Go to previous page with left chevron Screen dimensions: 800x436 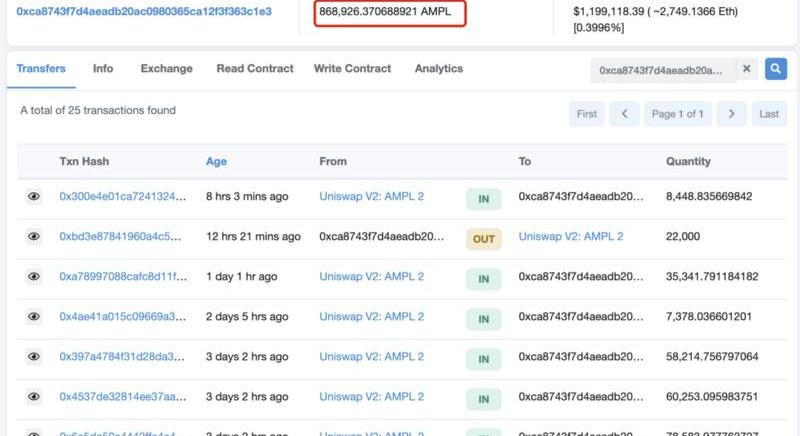tap(624, 114)
